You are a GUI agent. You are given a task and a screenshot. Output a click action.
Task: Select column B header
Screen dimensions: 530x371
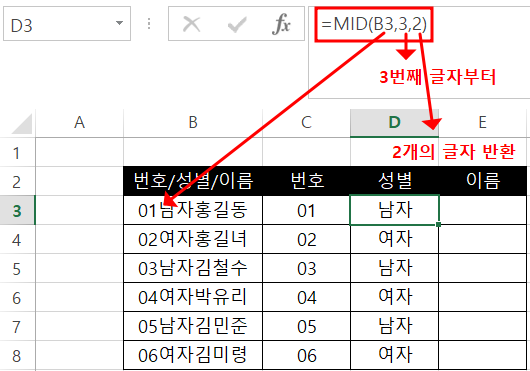coord(193,123)
